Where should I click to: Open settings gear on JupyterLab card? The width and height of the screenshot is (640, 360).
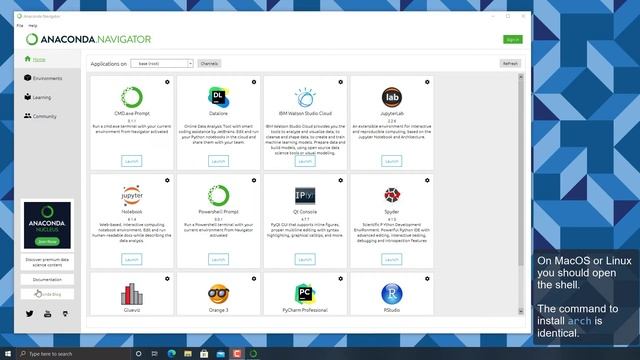427,82
